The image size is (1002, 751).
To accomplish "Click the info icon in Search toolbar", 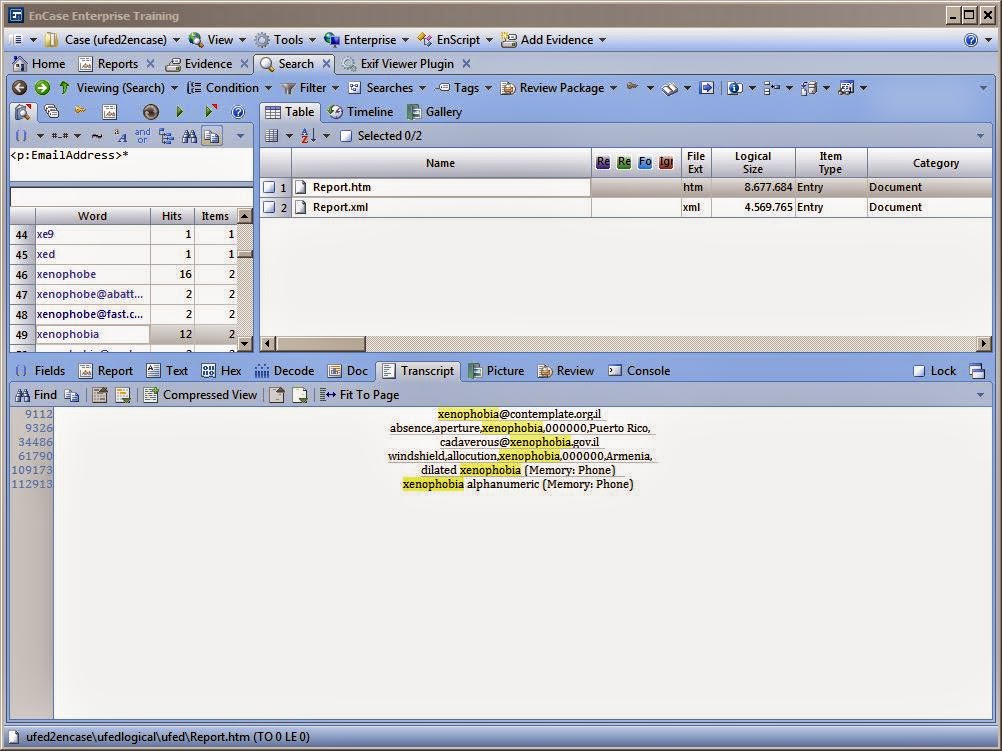I will [x=734, y=88].
